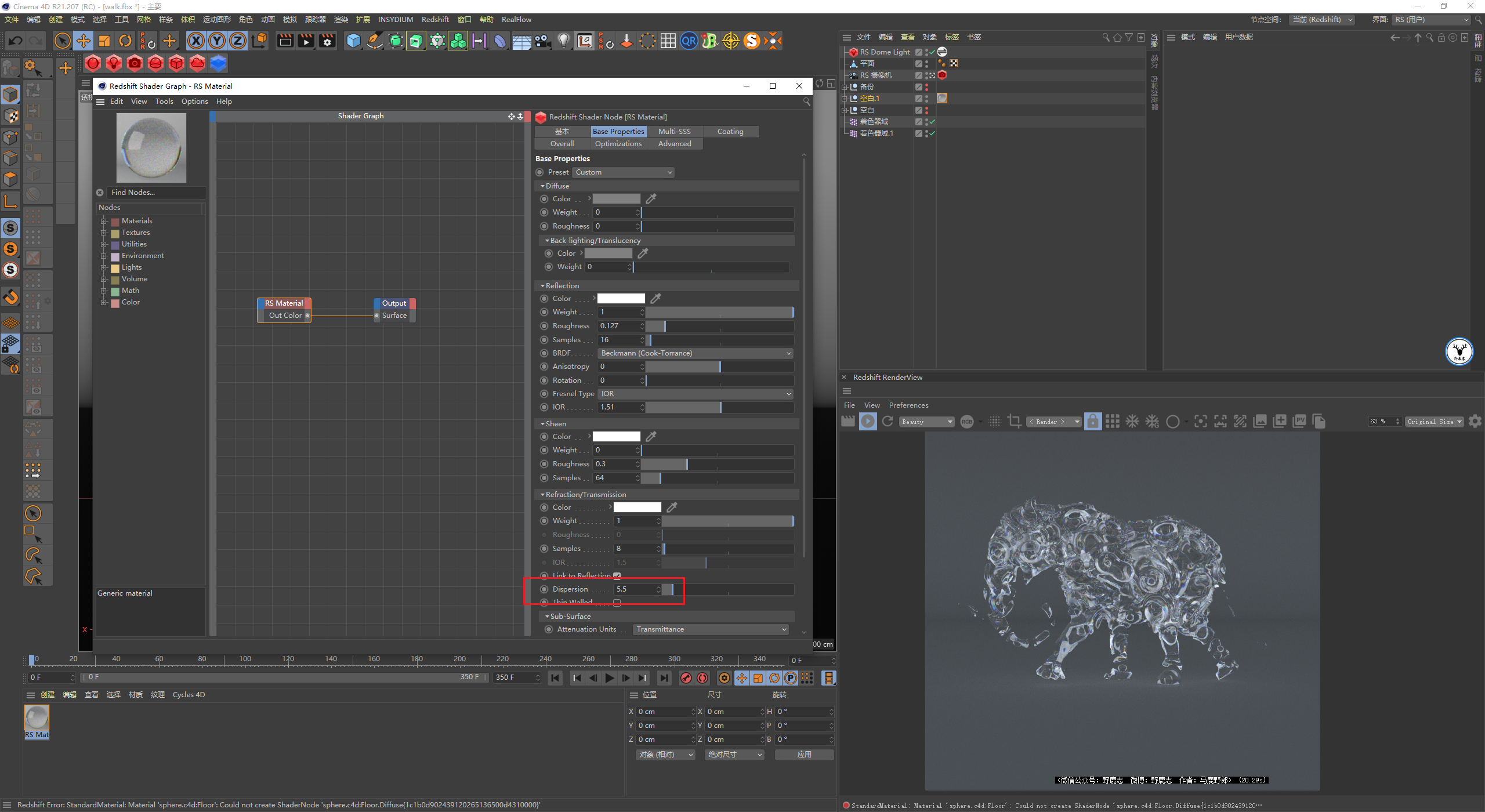Open the BRDF Beckmann dropdown
The height and width of the screenshot is (812, 1485).
[x=695, y=353]
